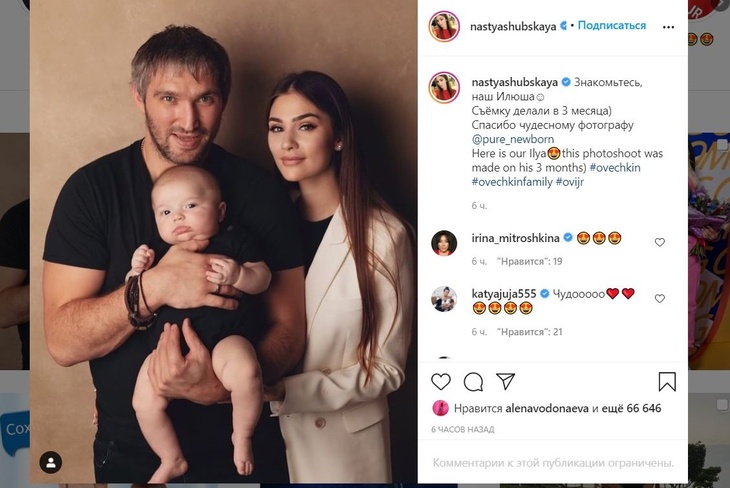Open comments via speech bubble icon
730x488 pixels.
pyautogui.click(x=474, y=381)
